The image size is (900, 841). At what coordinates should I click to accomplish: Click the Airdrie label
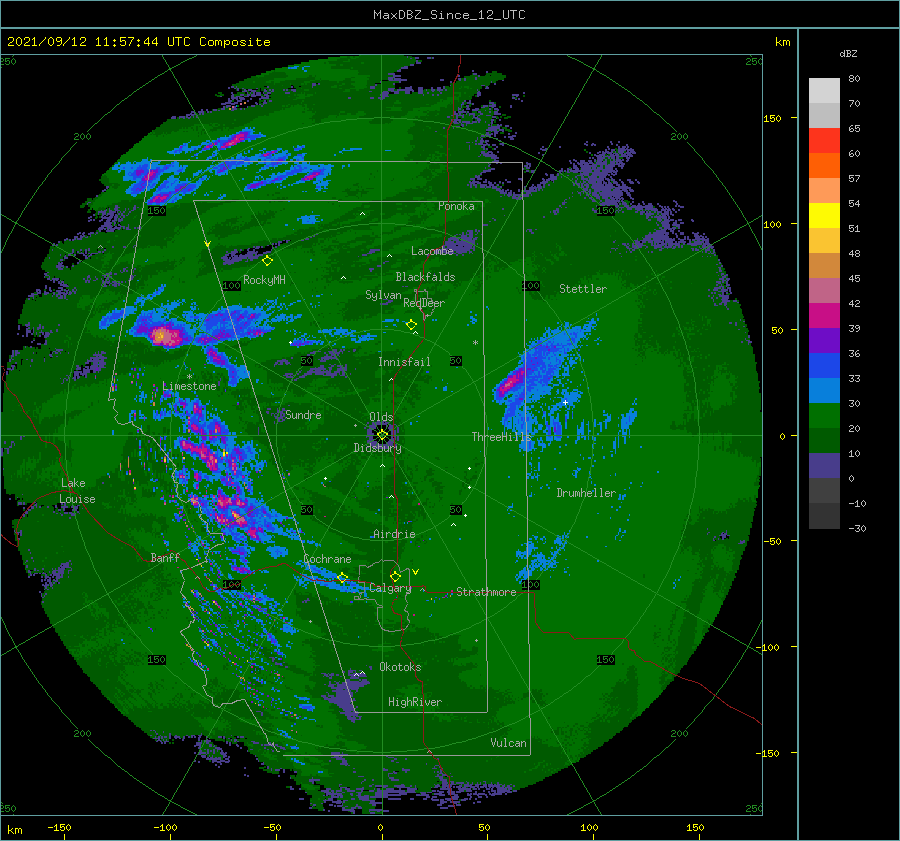click(x=394, y=534)
